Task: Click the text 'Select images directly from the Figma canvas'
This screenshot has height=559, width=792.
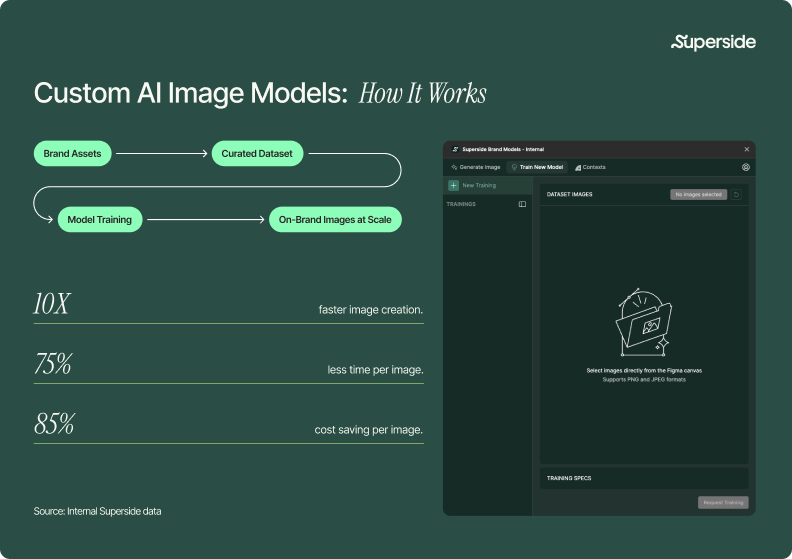Action: (644, 370)
